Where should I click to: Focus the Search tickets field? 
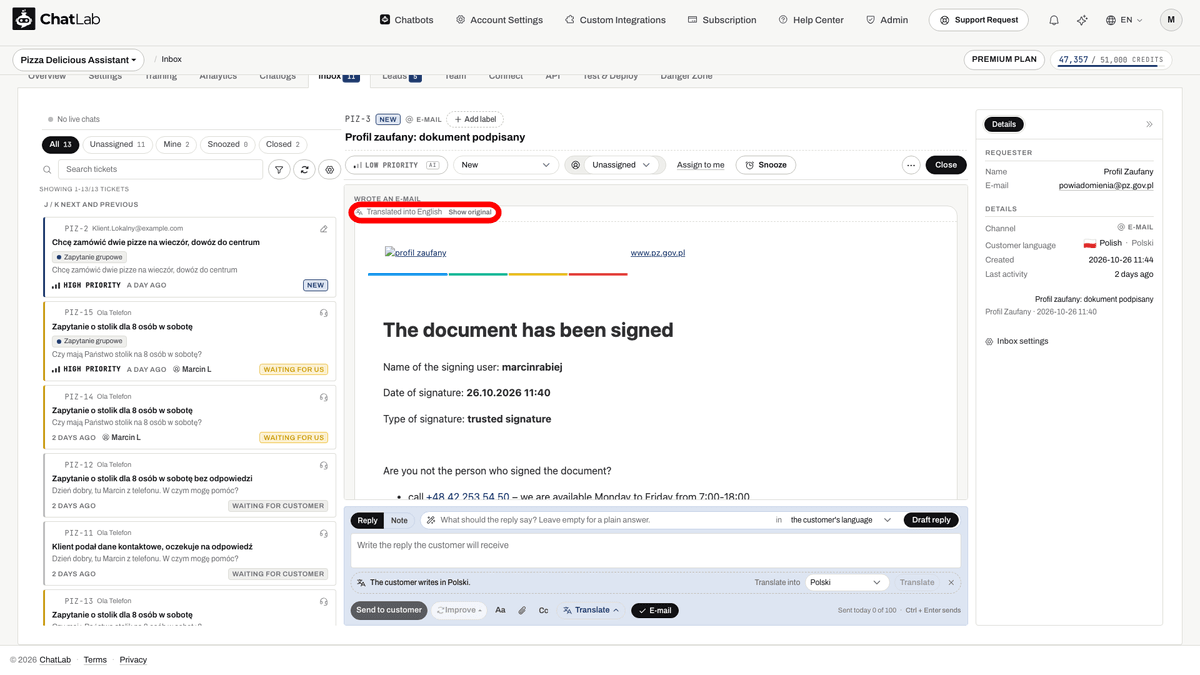pos(161,170)
